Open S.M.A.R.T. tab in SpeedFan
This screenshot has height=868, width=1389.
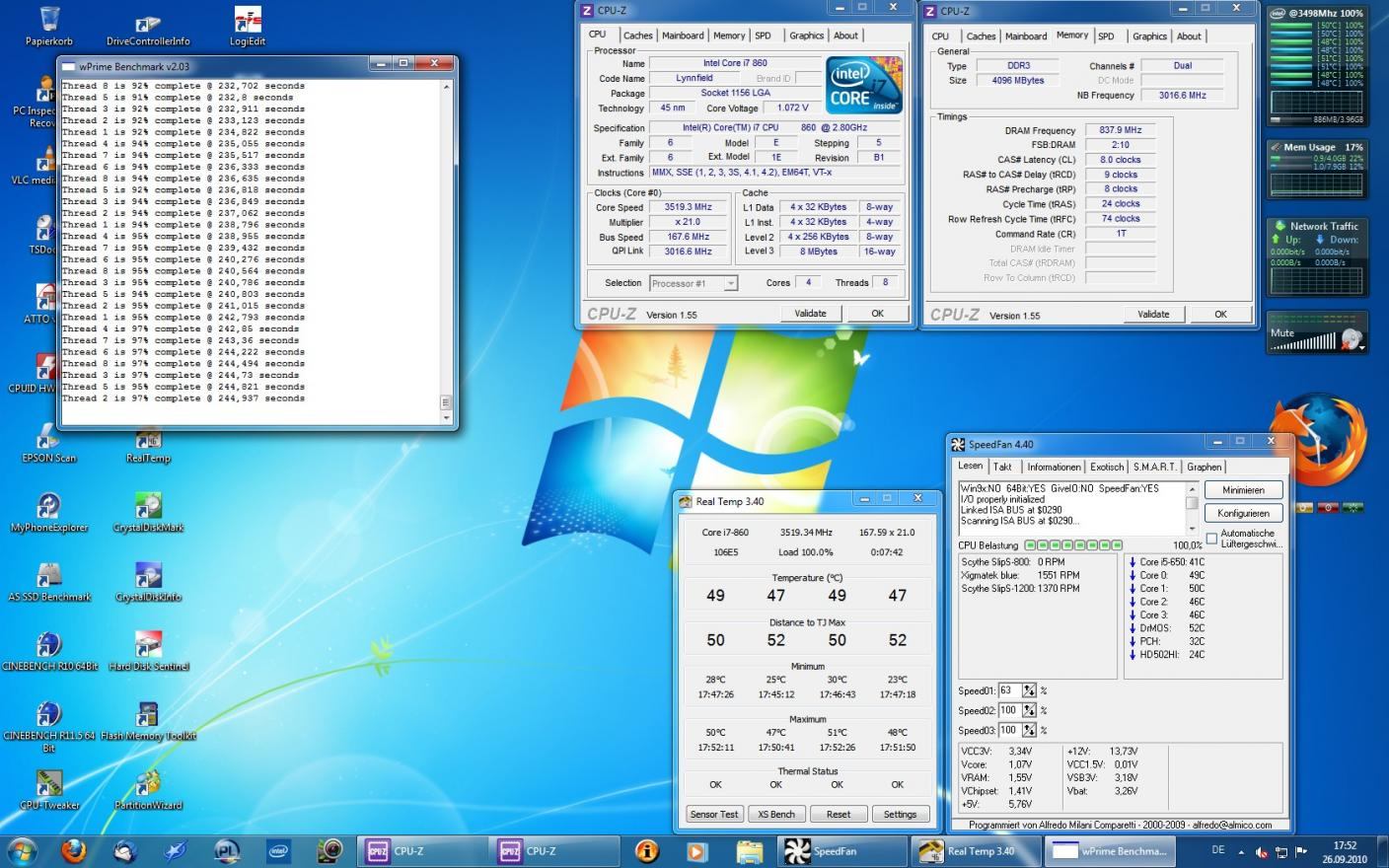[x=1154, y=467]
